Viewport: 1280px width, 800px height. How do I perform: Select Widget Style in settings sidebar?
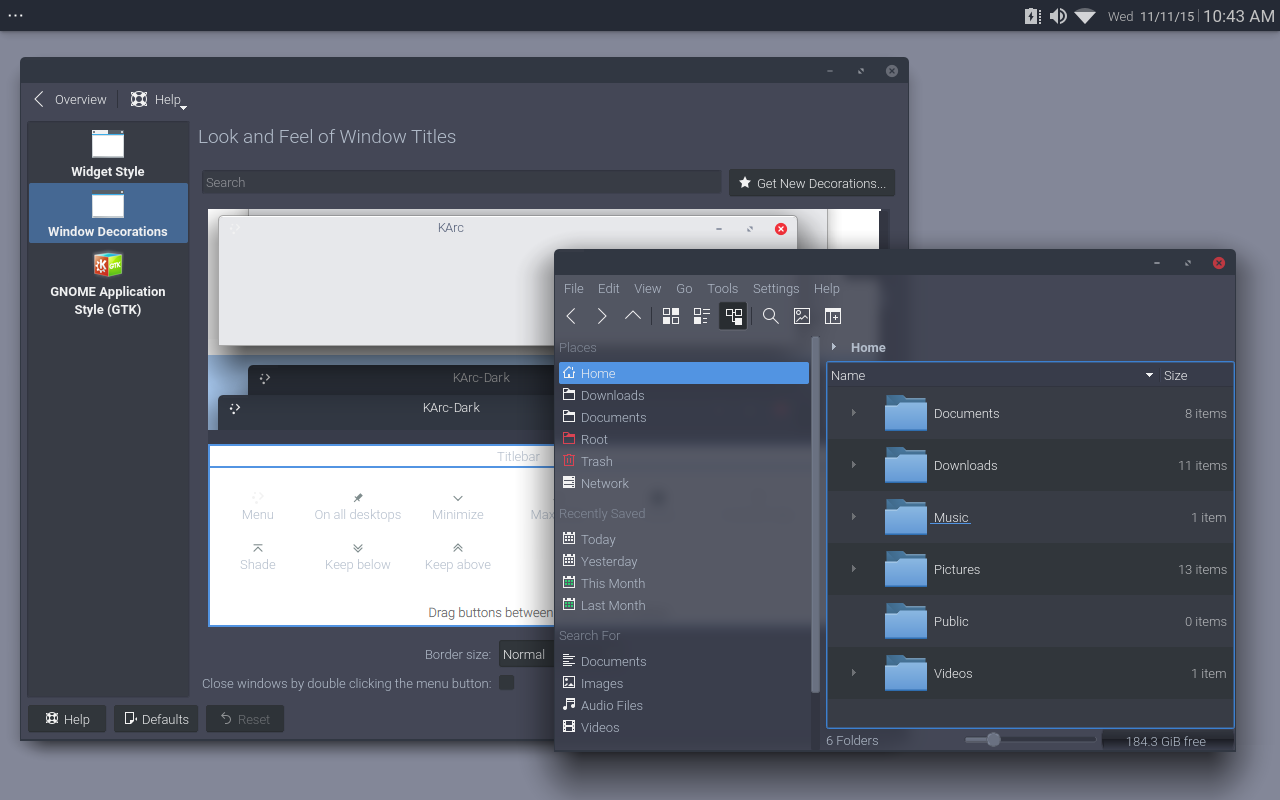tap(108, 153)
